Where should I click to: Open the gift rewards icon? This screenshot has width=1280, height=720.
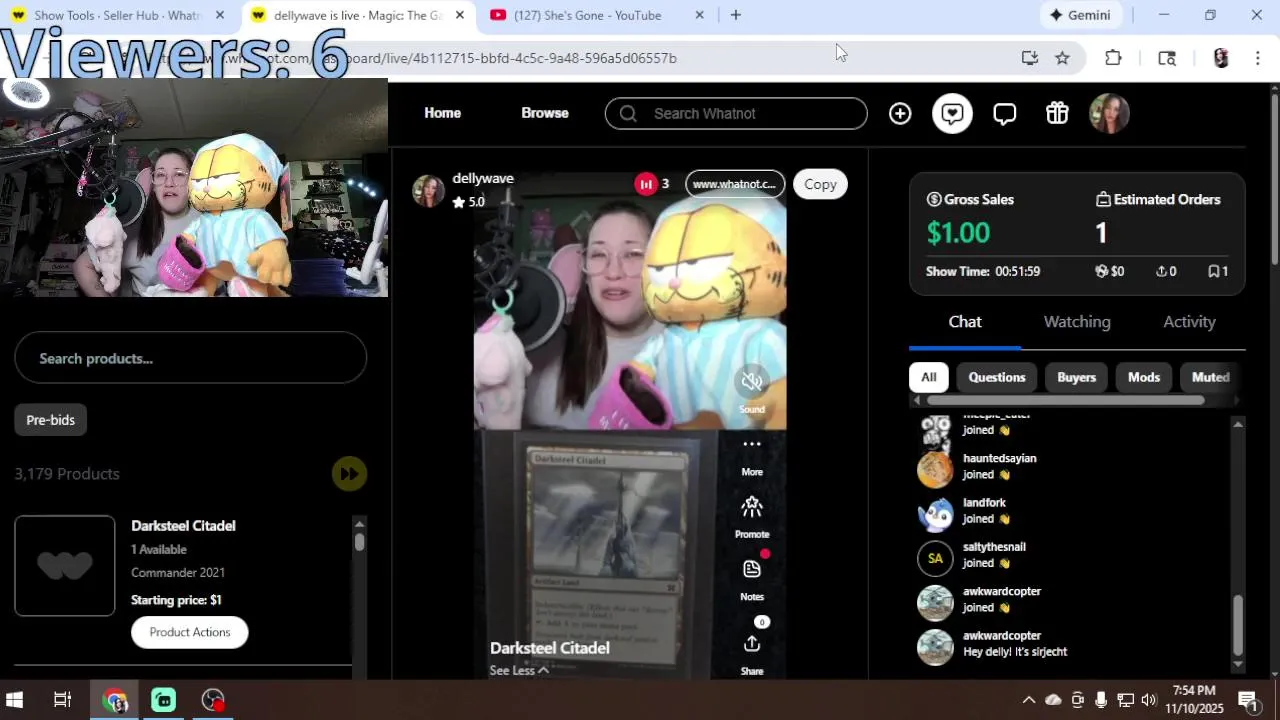(1057, 114)
